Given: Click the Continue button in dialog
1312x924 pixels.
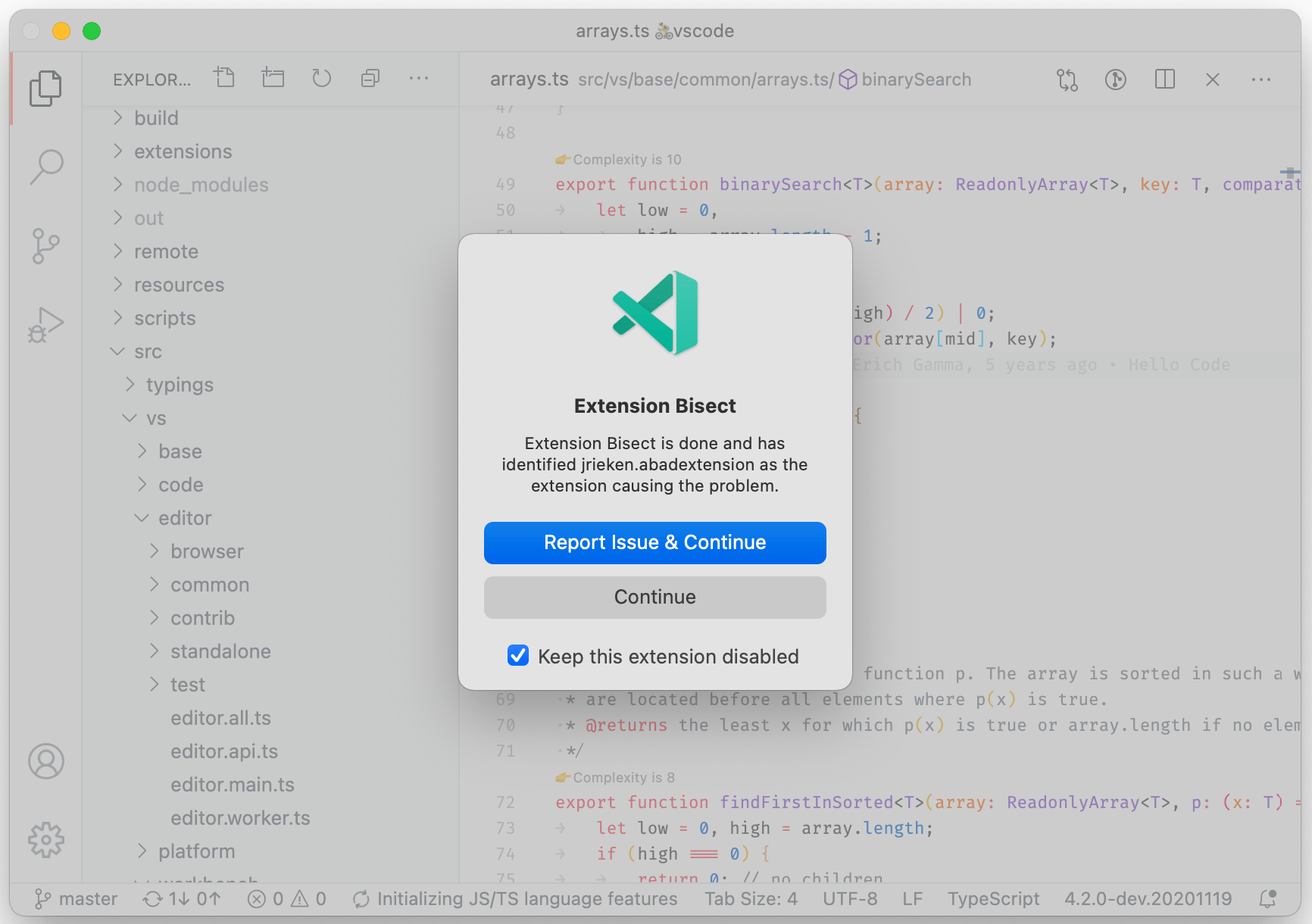Looking at the screenshot, I should pos(654,598).
